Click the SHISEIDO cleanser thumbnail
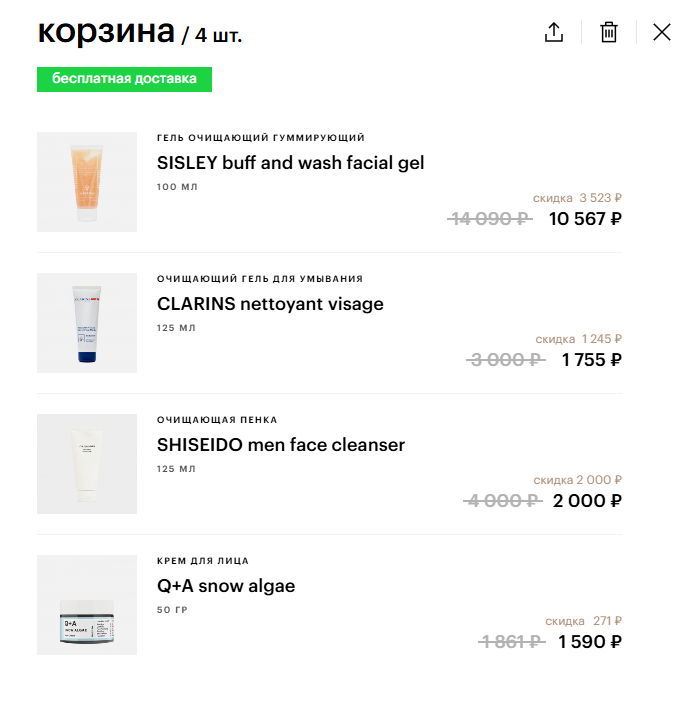Screen dimensions: 697x706 click(87, 464)
